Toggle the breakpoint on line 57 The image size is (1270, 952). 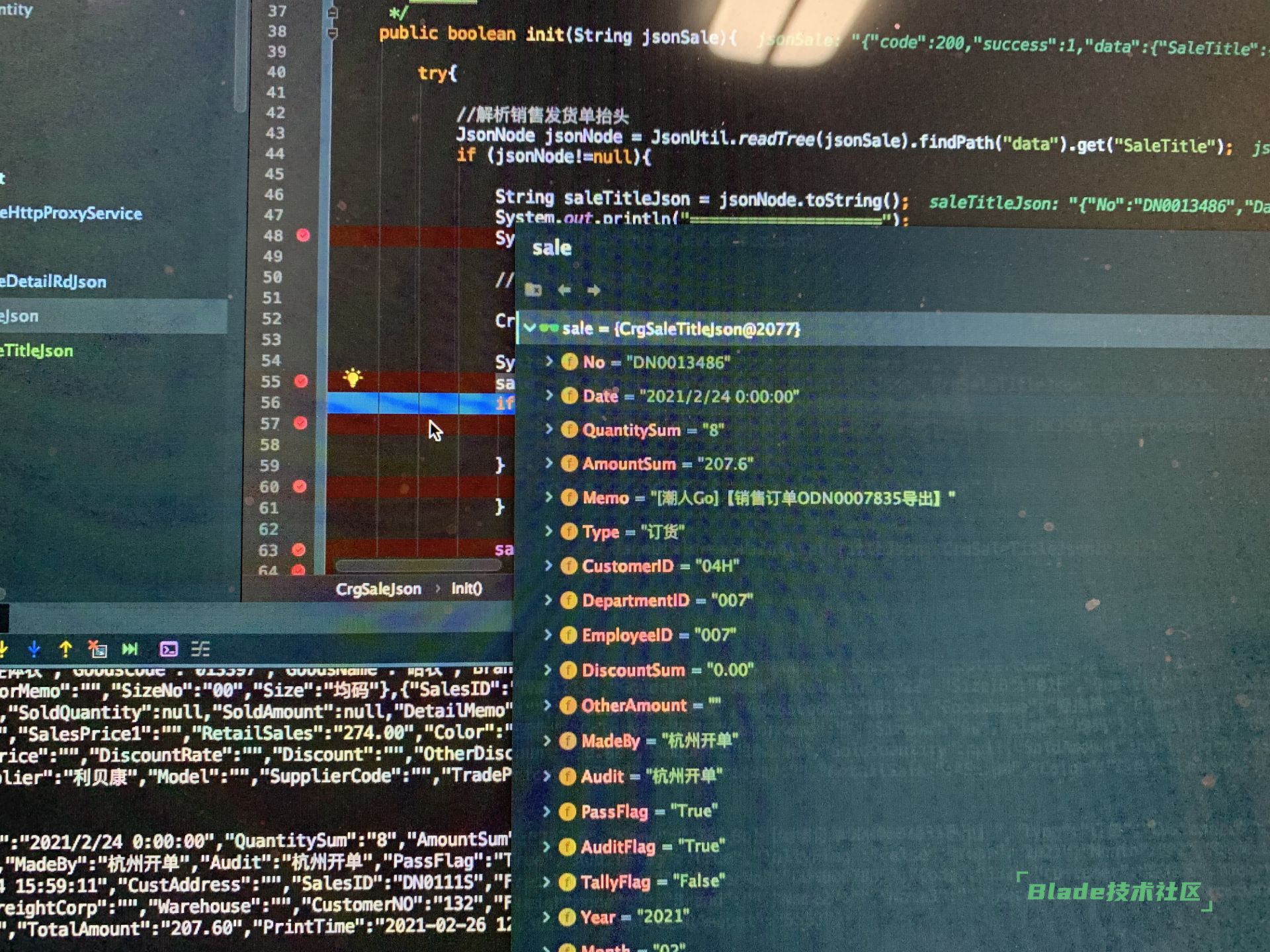click(x=300, y=423)
